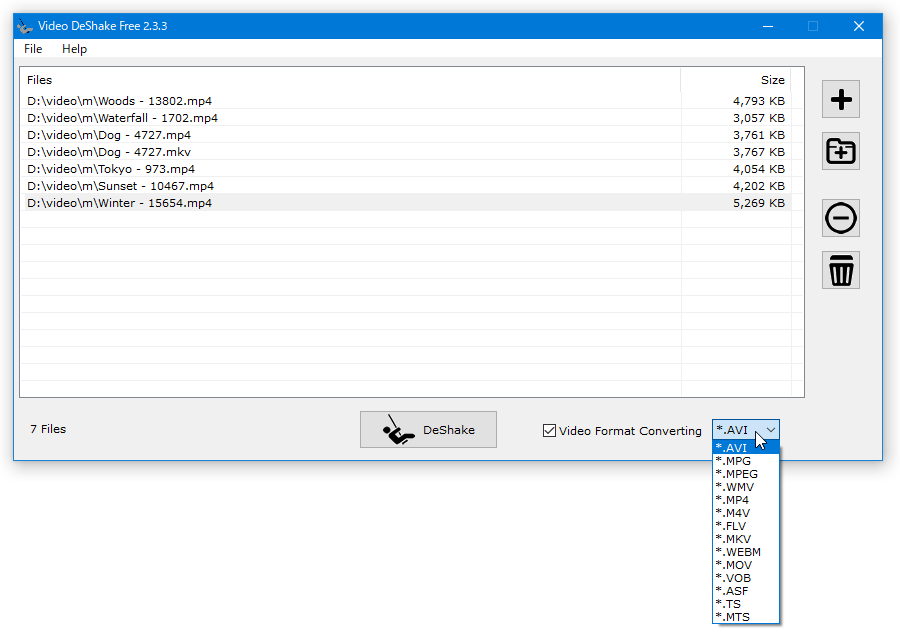Select the Winter - 15654.mp4 file row
This screenshot has height=632, width=900.
pos(406,203)
